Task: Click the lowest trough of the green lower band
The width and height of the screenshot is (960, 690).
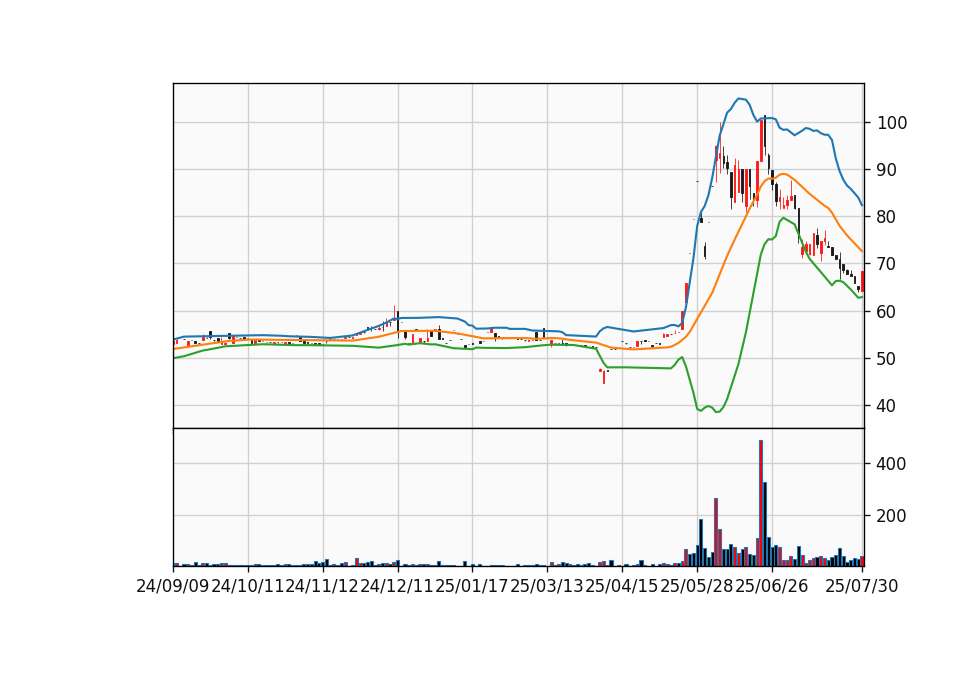Action: (x=718, y=411)
